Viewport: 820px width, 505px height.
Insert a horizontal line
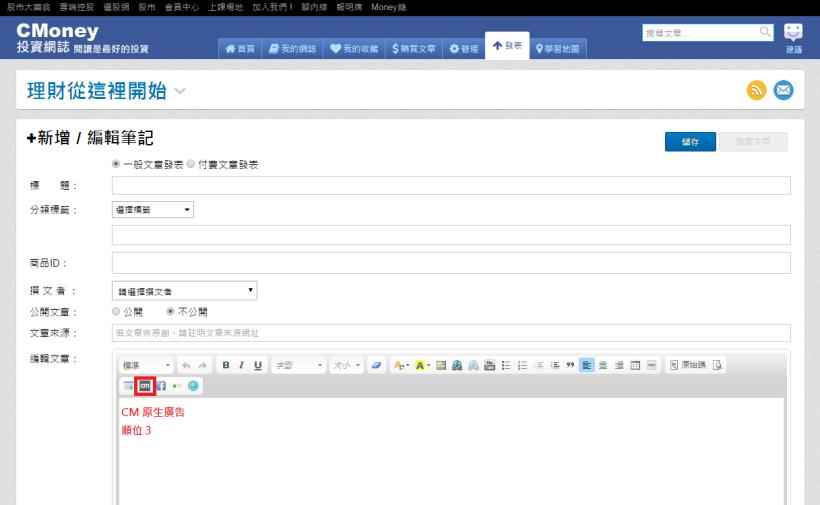pyautogui.click(x=651, y=365)
